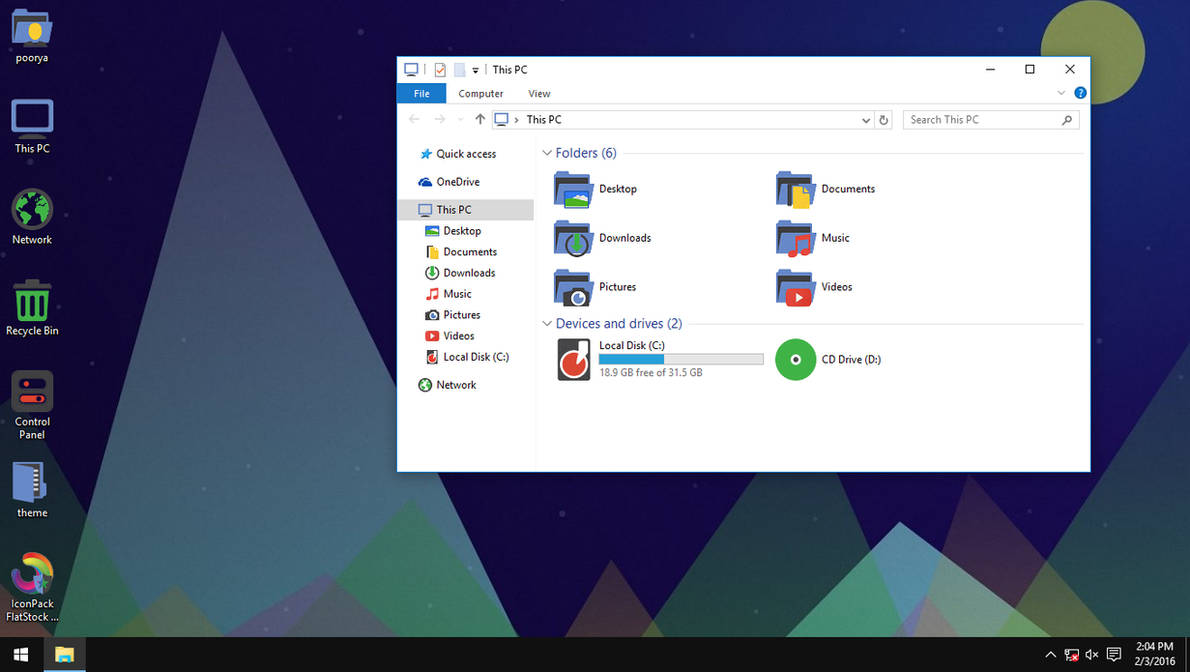Select This PC in navigation pane

[466, 210]
